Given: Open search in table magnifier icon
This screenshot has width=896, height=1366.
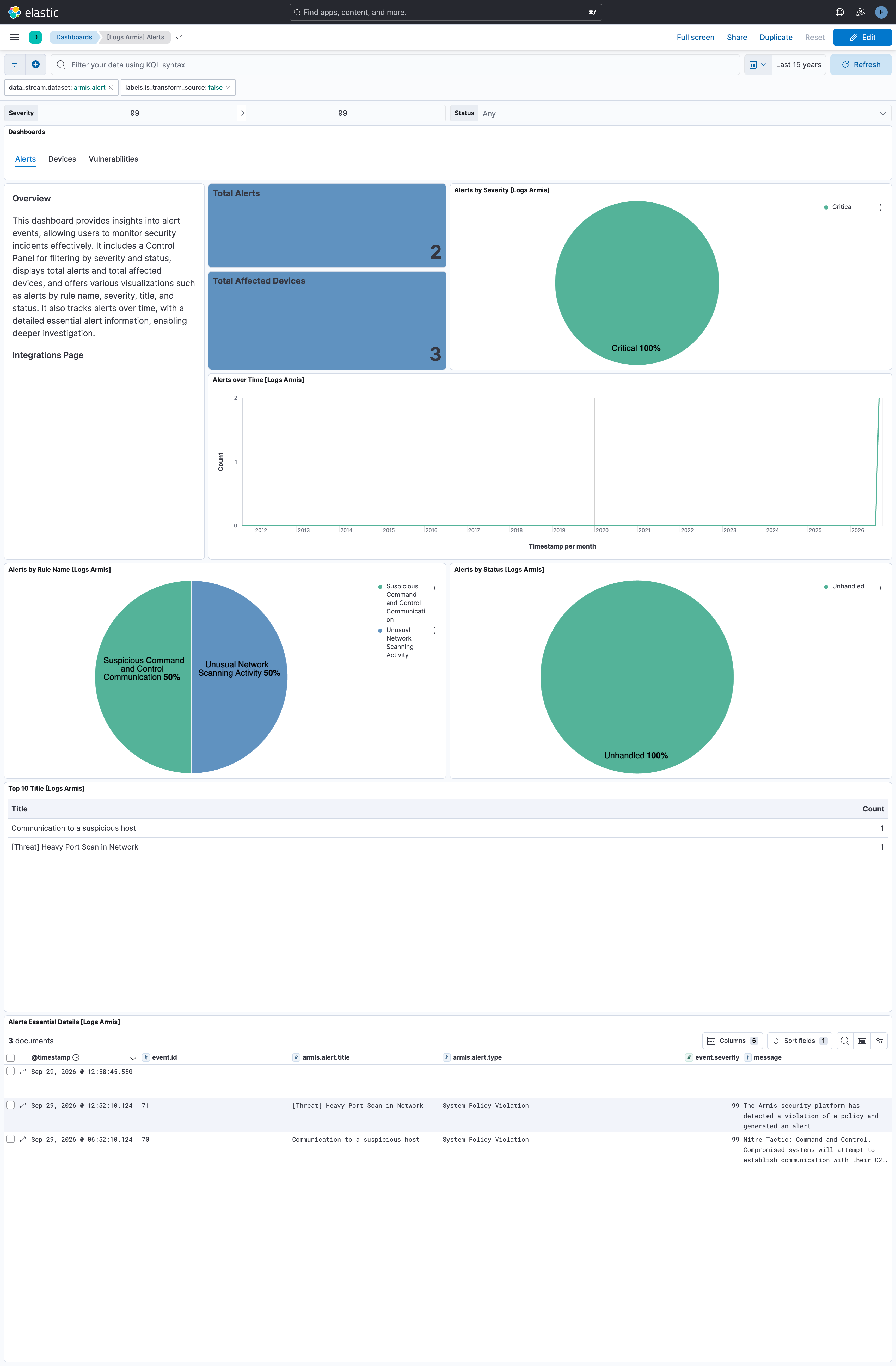Looking at the screenshot, I should 844,1041.
